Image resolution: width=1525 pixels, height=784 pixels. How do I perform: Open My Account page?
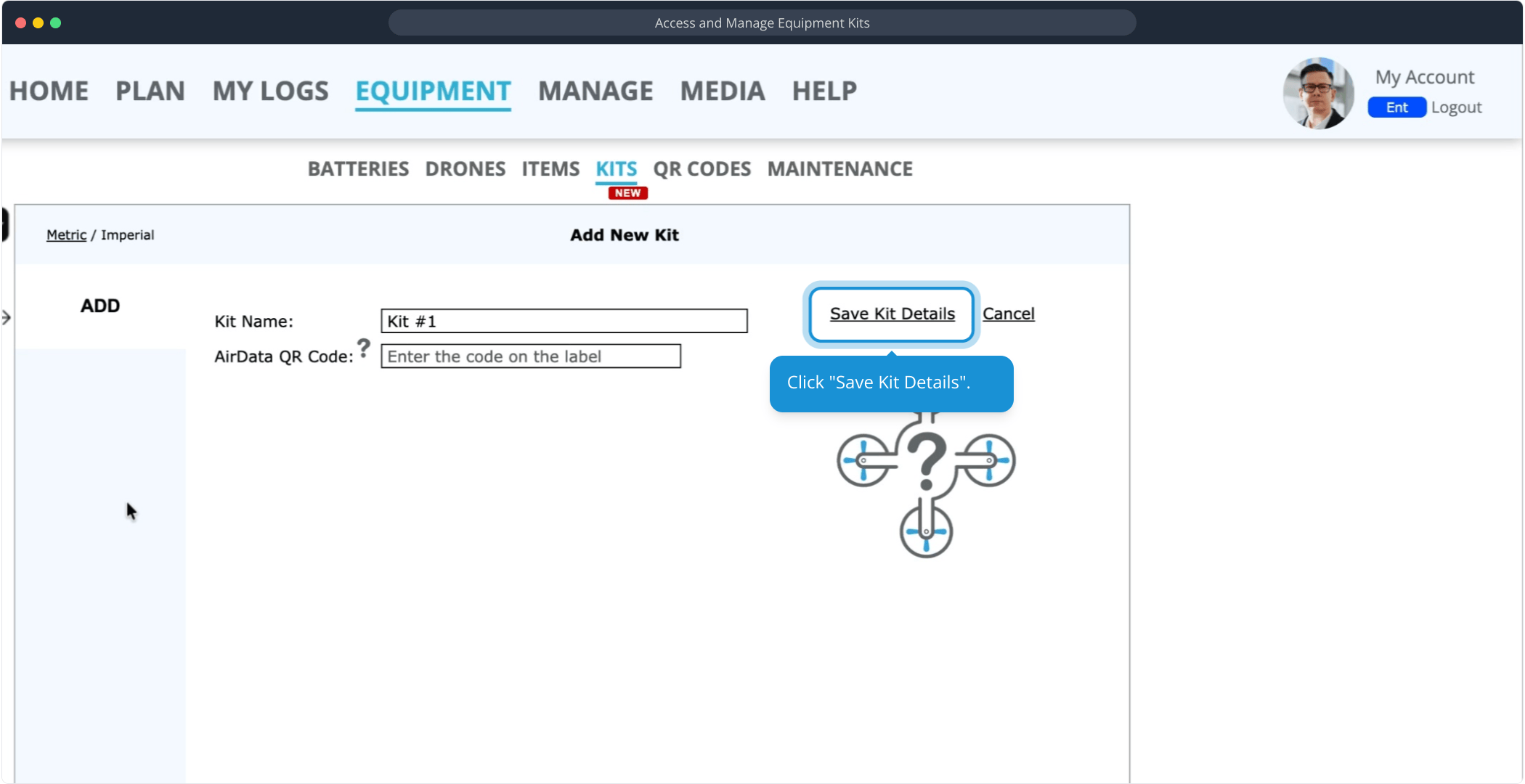tap(1424, 77)
